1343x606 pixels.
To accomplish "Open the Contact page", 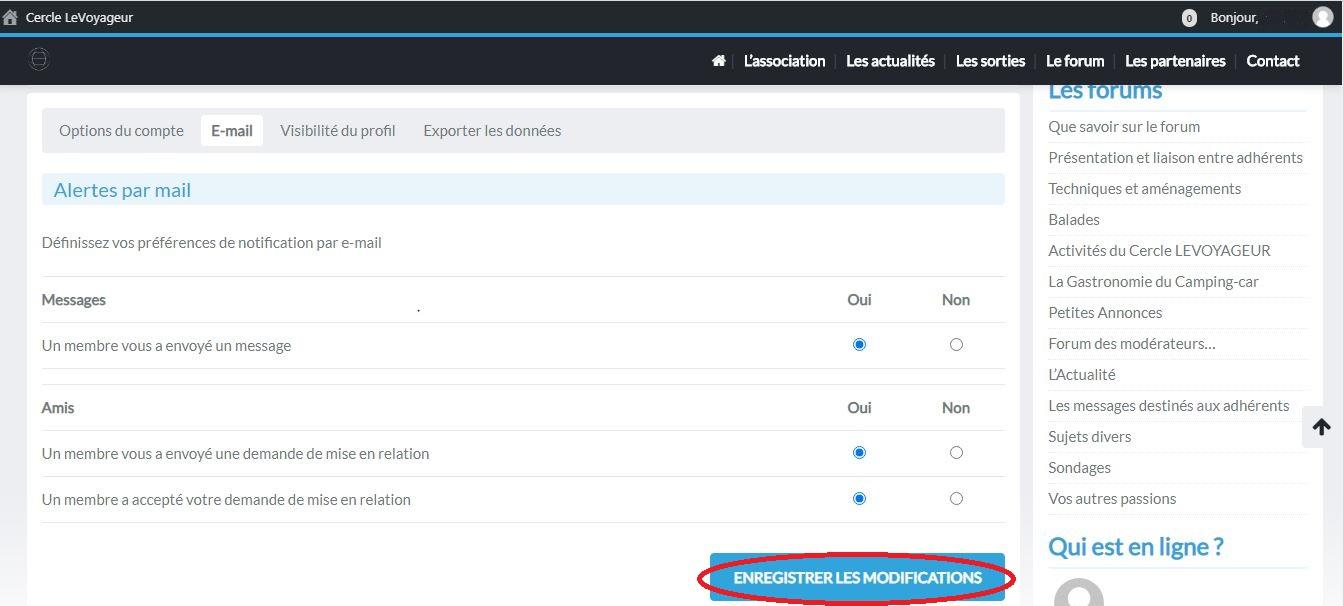I will click(x=1273, y=61).
